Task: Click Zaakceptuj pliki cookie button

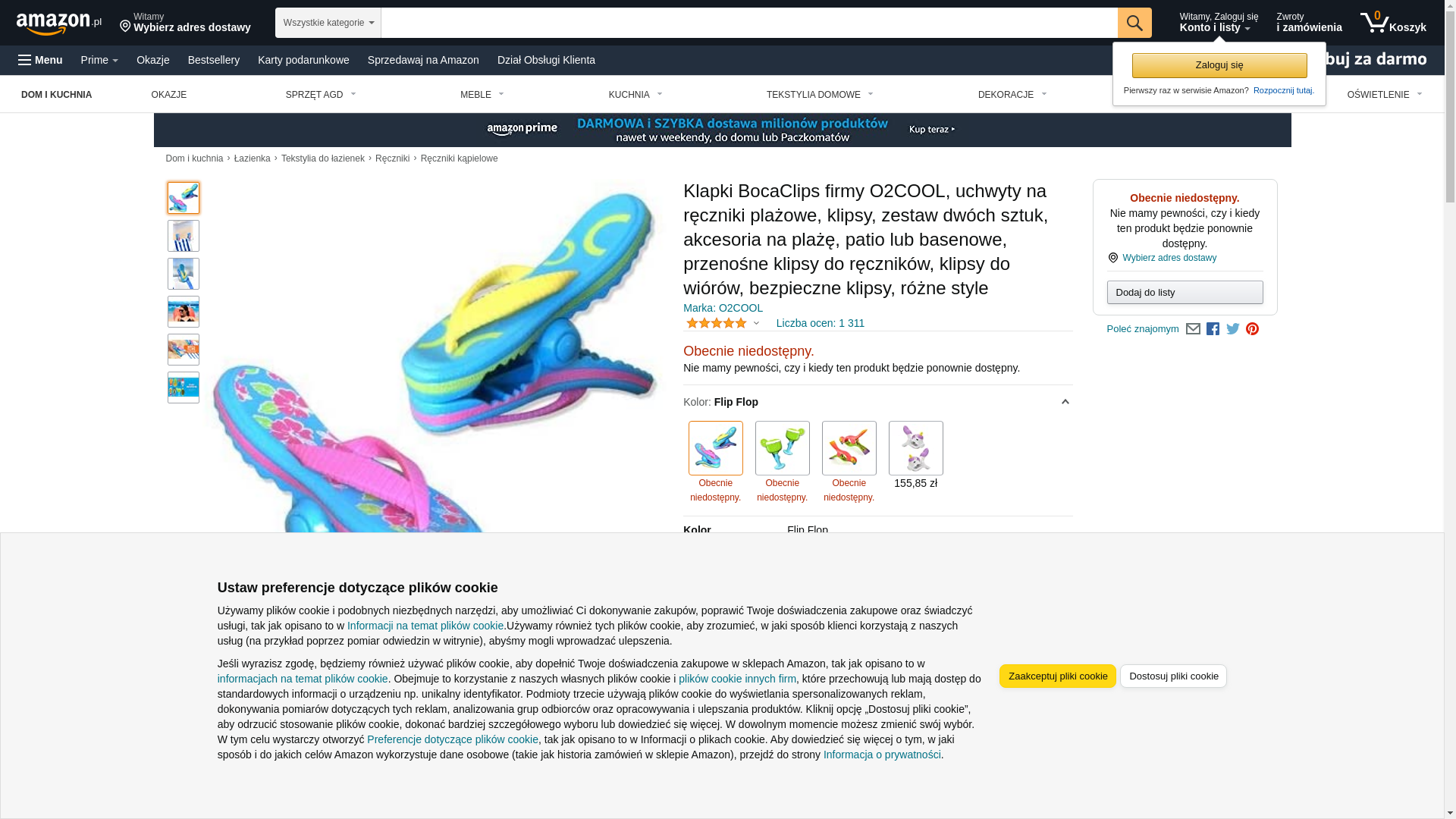Action: [x=1057, y=676]
